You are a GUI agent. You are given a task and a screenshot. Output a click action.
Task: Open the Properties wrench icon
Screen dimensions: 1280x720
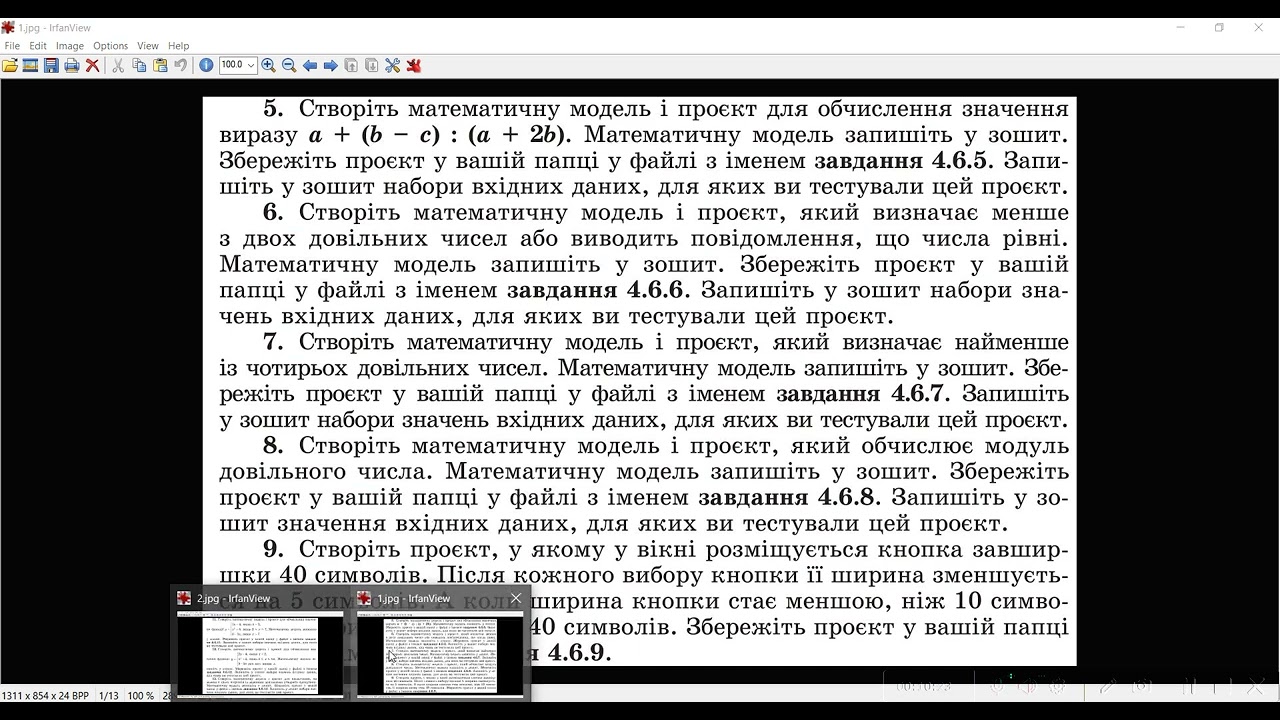pos(392,65)
